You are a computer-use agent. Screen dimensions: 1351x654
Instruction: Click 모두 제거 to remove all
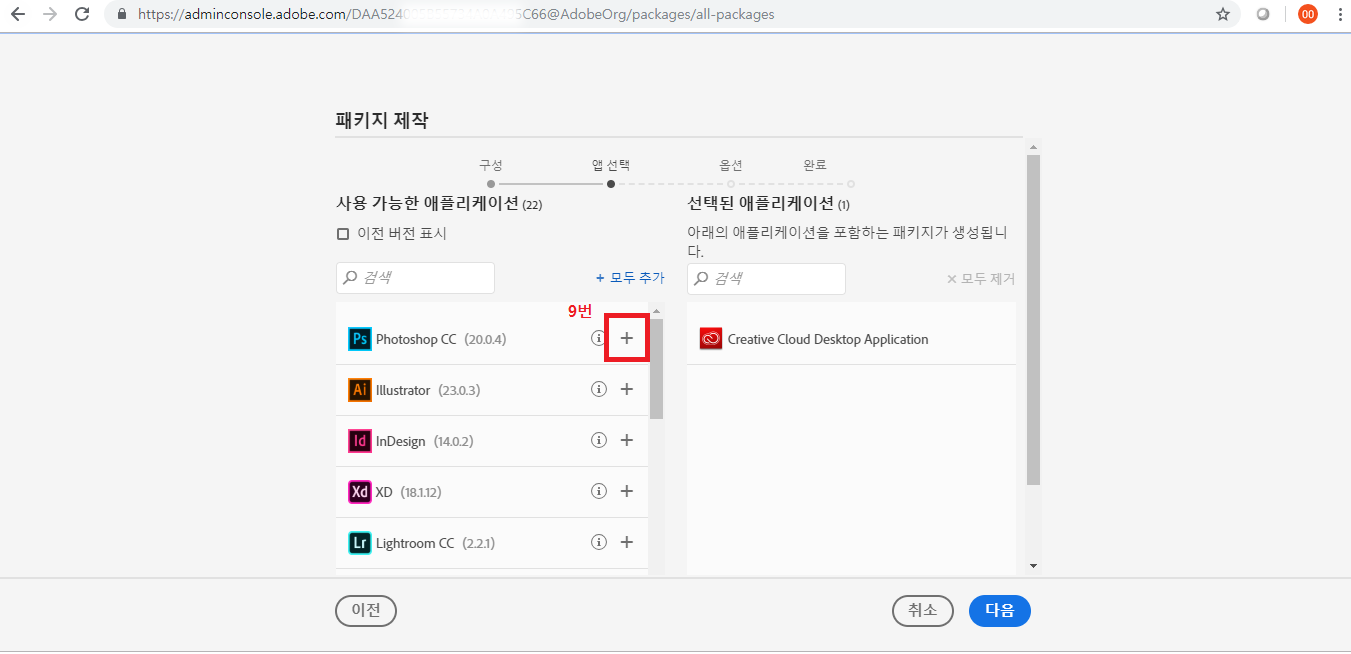[981, 279]
